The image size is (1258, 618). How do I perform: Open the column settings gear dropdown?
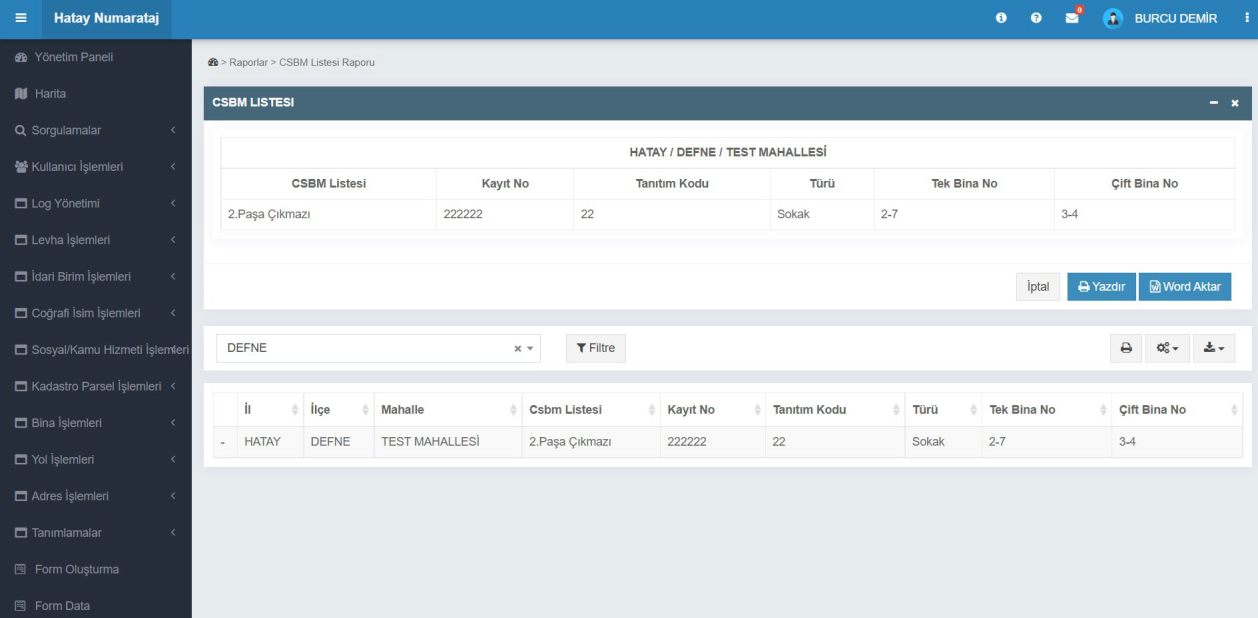pyautogui.click(x=1167, y=348)
